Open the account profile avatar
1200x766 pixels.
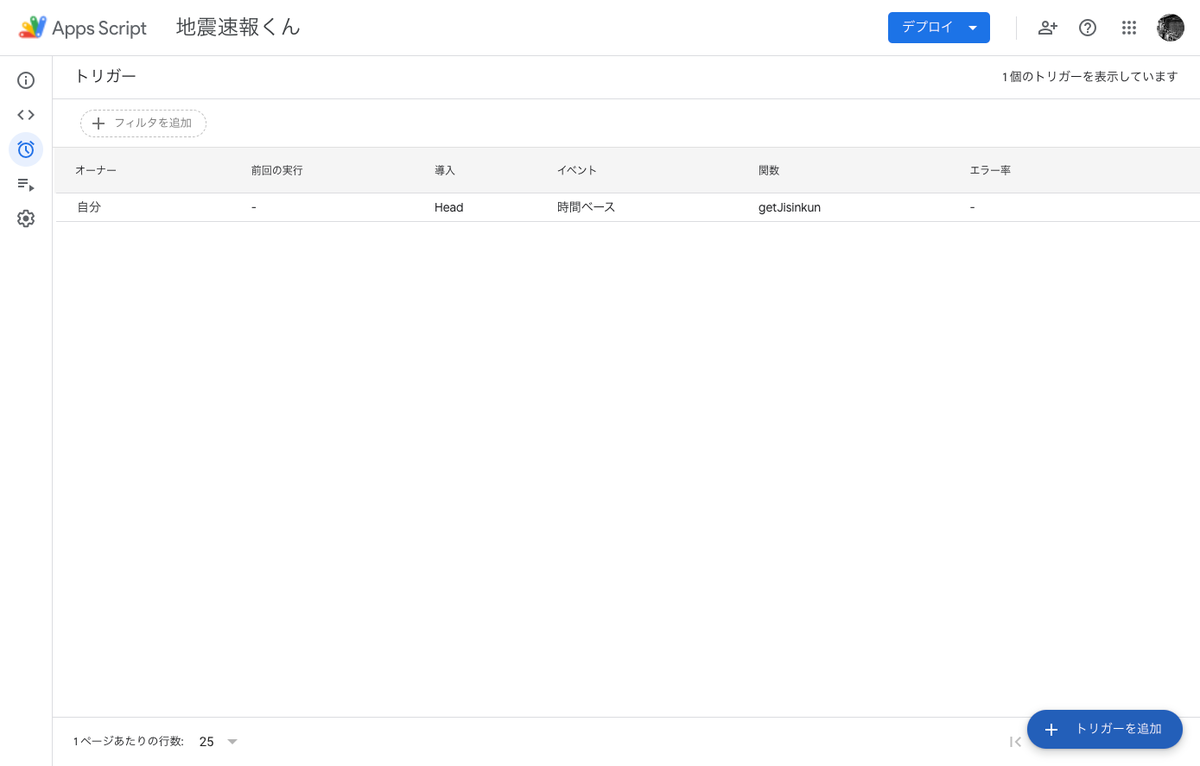(x=1171, y=28)
